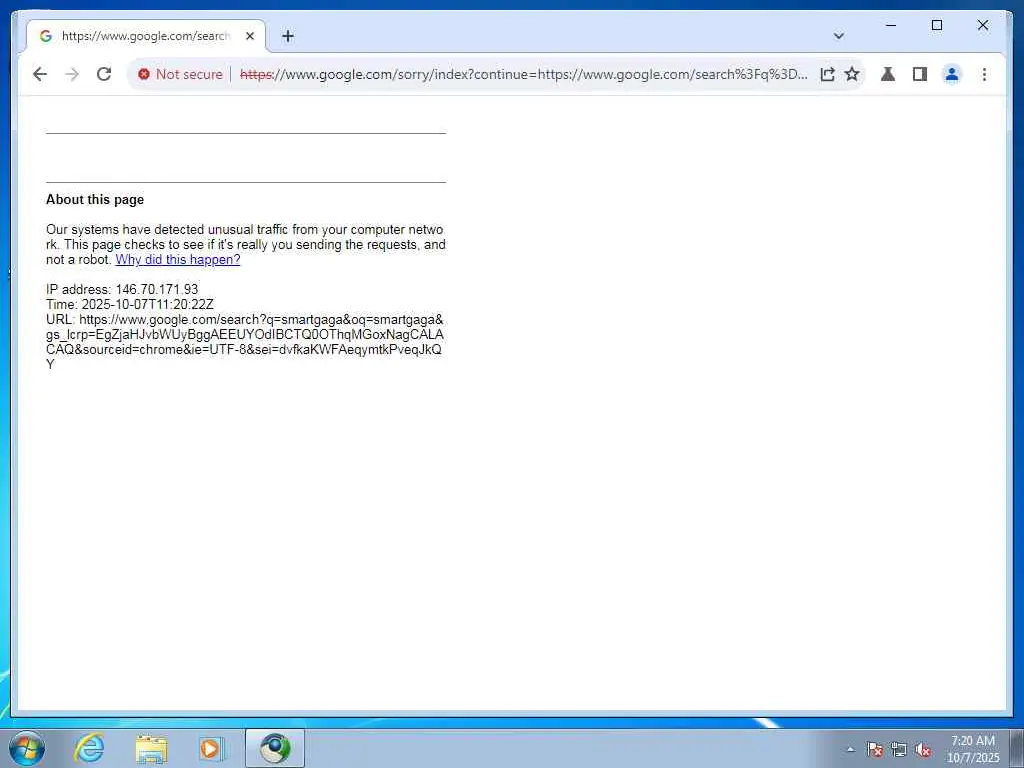Maximize the browser window
The height and width of the screenshot is (768, 1024).
pos(936,25)
